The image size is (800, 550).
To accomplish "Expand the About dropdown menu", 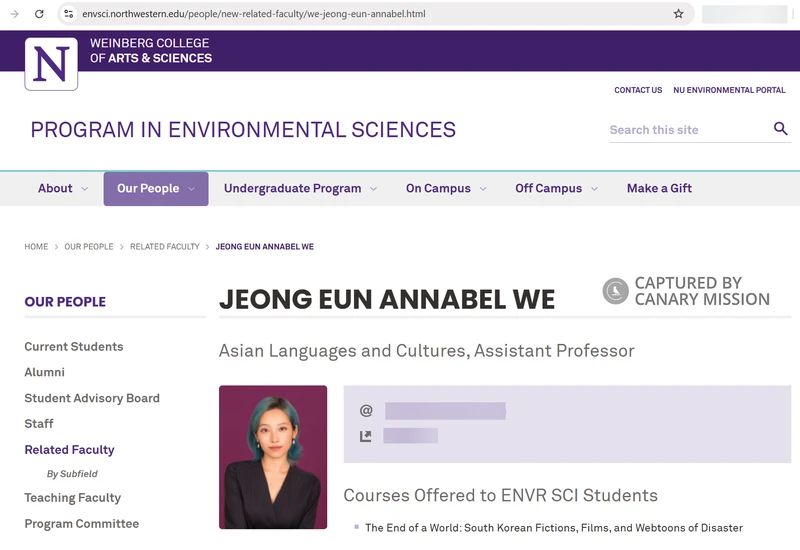I will pyautogui.click(x=62, y=188).
